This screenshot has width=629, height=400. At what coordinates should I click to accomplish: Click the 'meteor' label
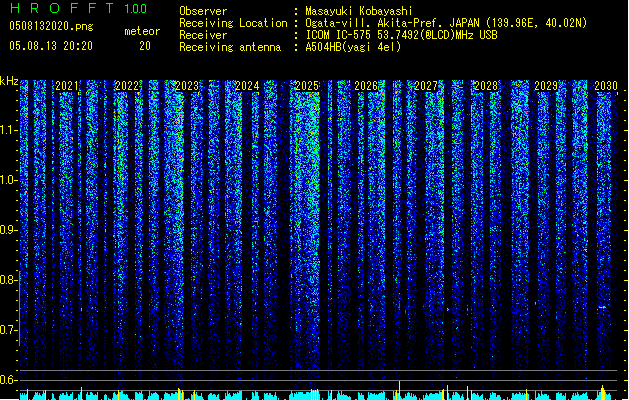click(x=142, y=31)
